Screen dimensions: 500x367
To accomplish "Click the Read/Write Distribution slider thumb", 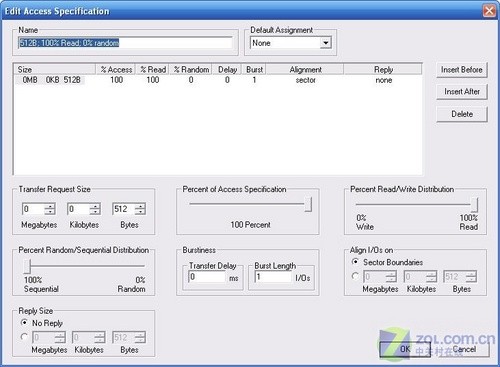I will 474,205.
